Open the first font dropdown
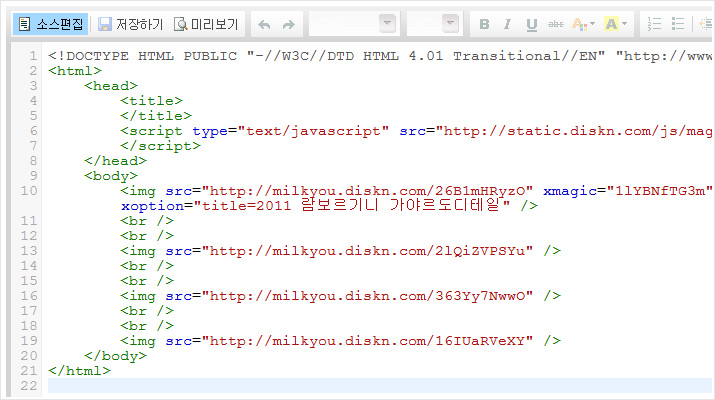Image resolution: width=715 pixels, height=400 pixels. [x=352, y=23]
